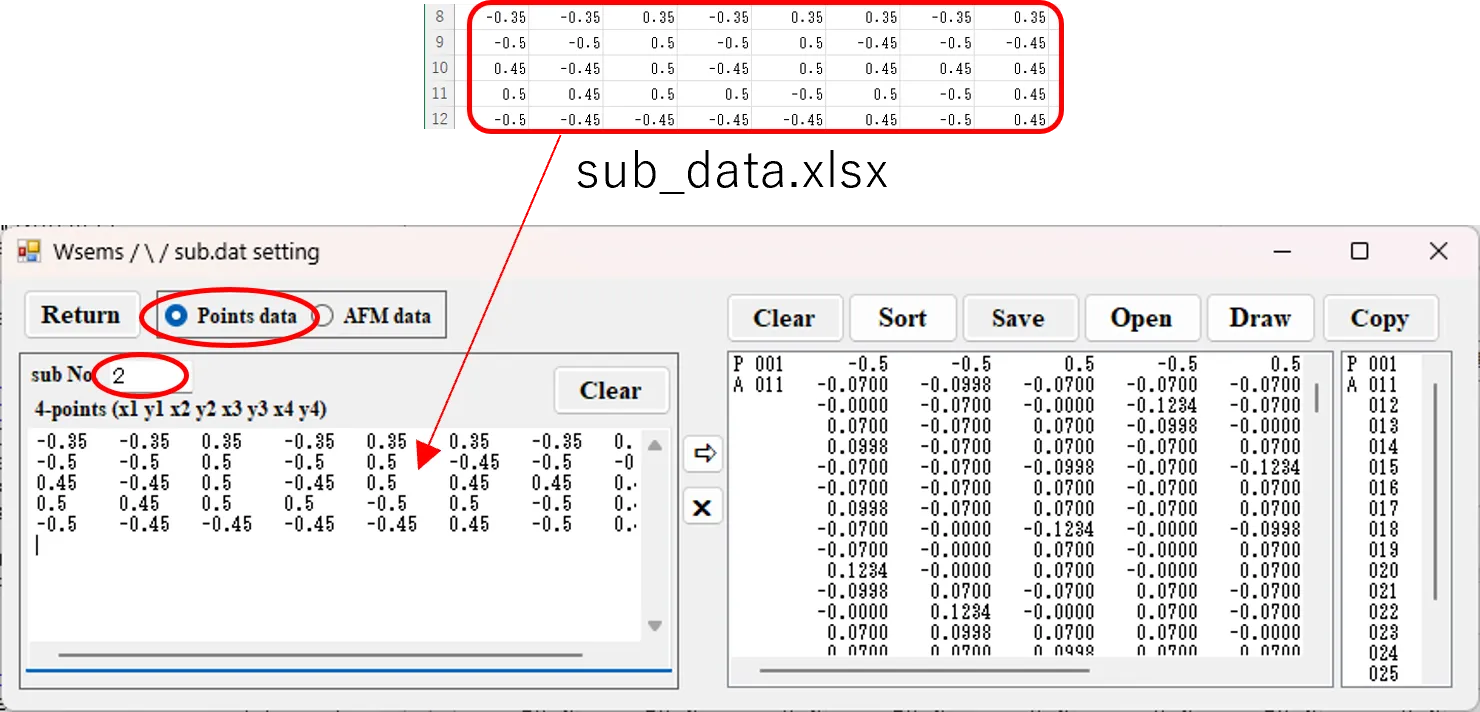Click inside the 4-points text area

[335, 533]
